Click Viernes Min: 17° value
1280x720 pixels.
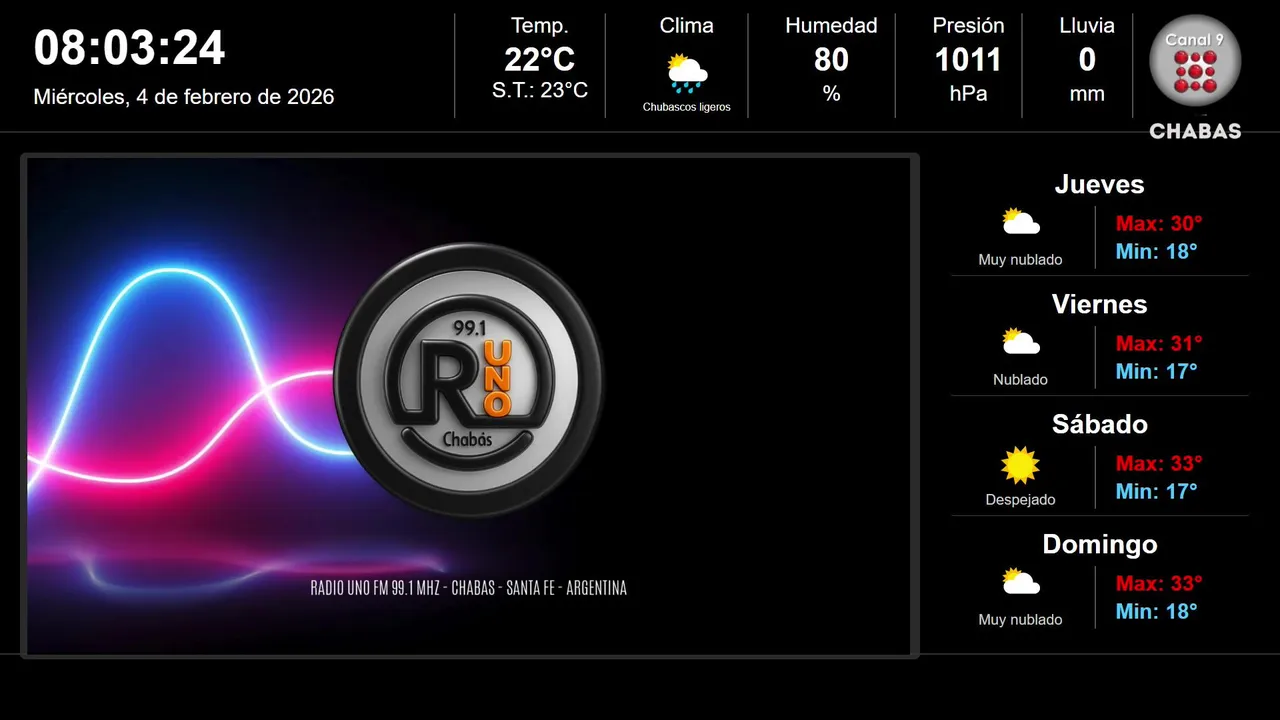(1157, 371)
